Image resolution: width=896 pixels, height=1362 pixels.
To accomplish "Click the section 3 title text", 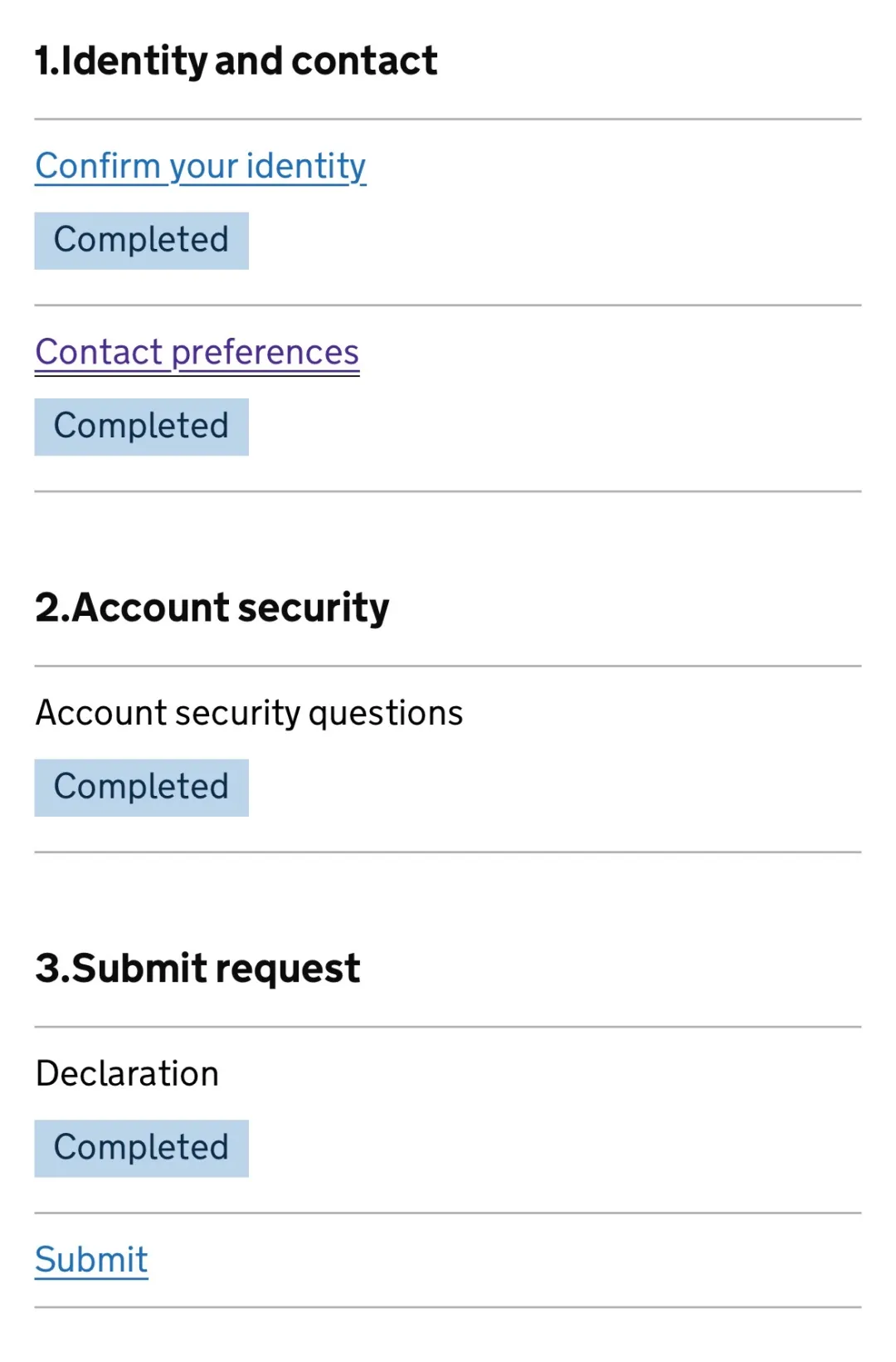I will tap(197, 968).
